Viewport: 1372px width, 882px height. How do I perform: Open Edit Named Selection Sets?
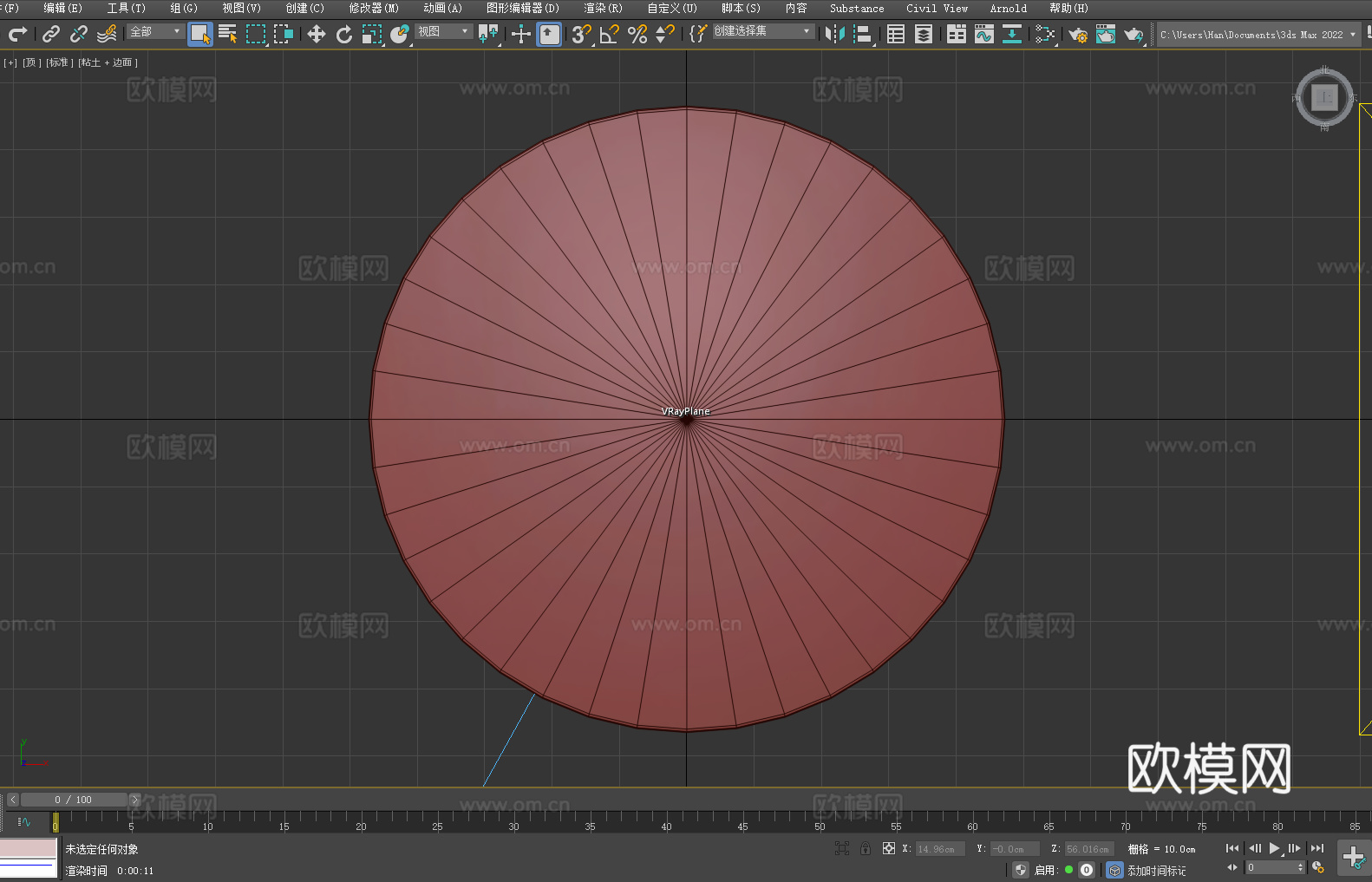click(x=698, y=34)
